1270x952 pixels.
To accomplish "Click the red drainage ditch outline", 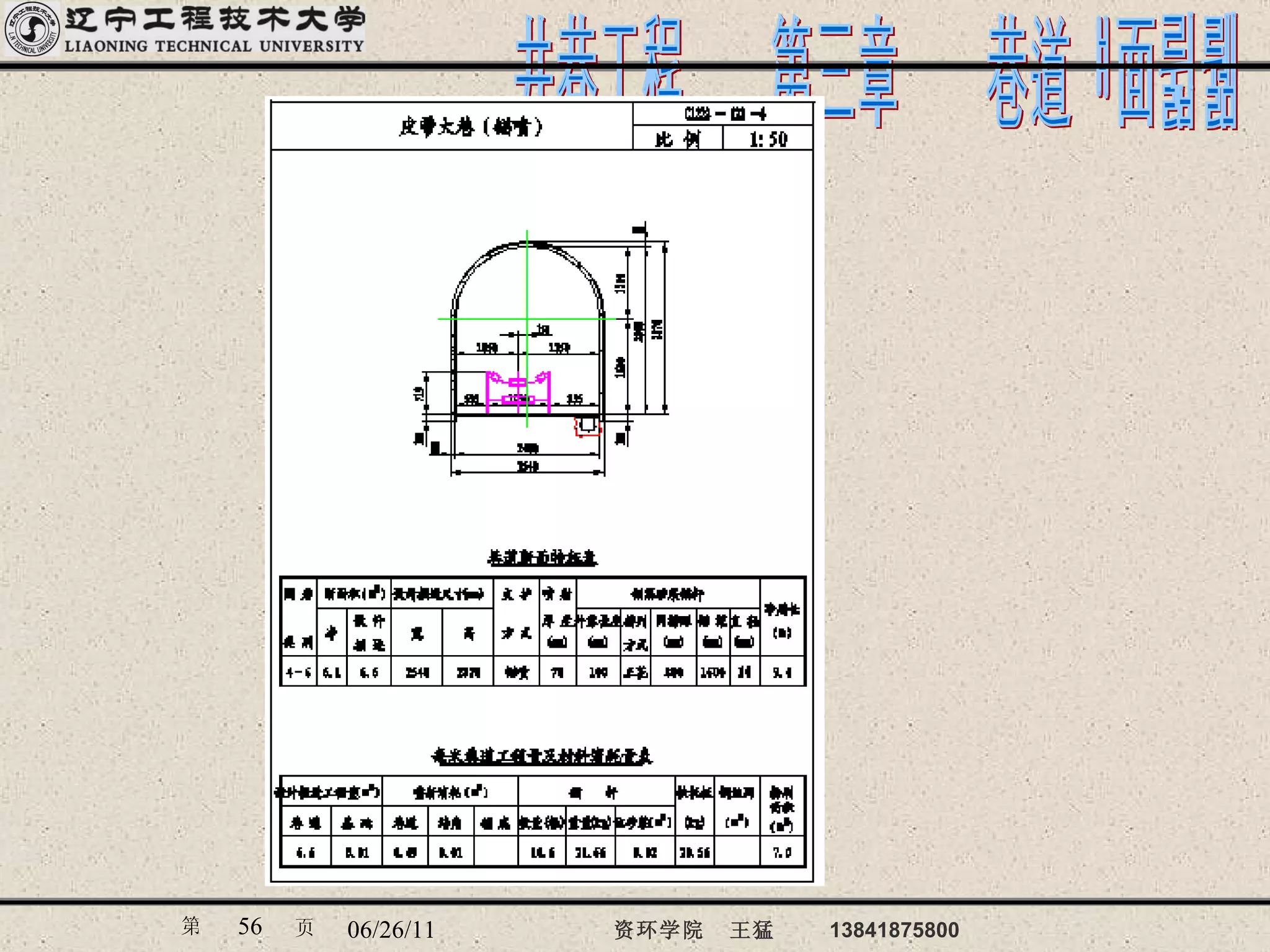I will click(587, 427).
